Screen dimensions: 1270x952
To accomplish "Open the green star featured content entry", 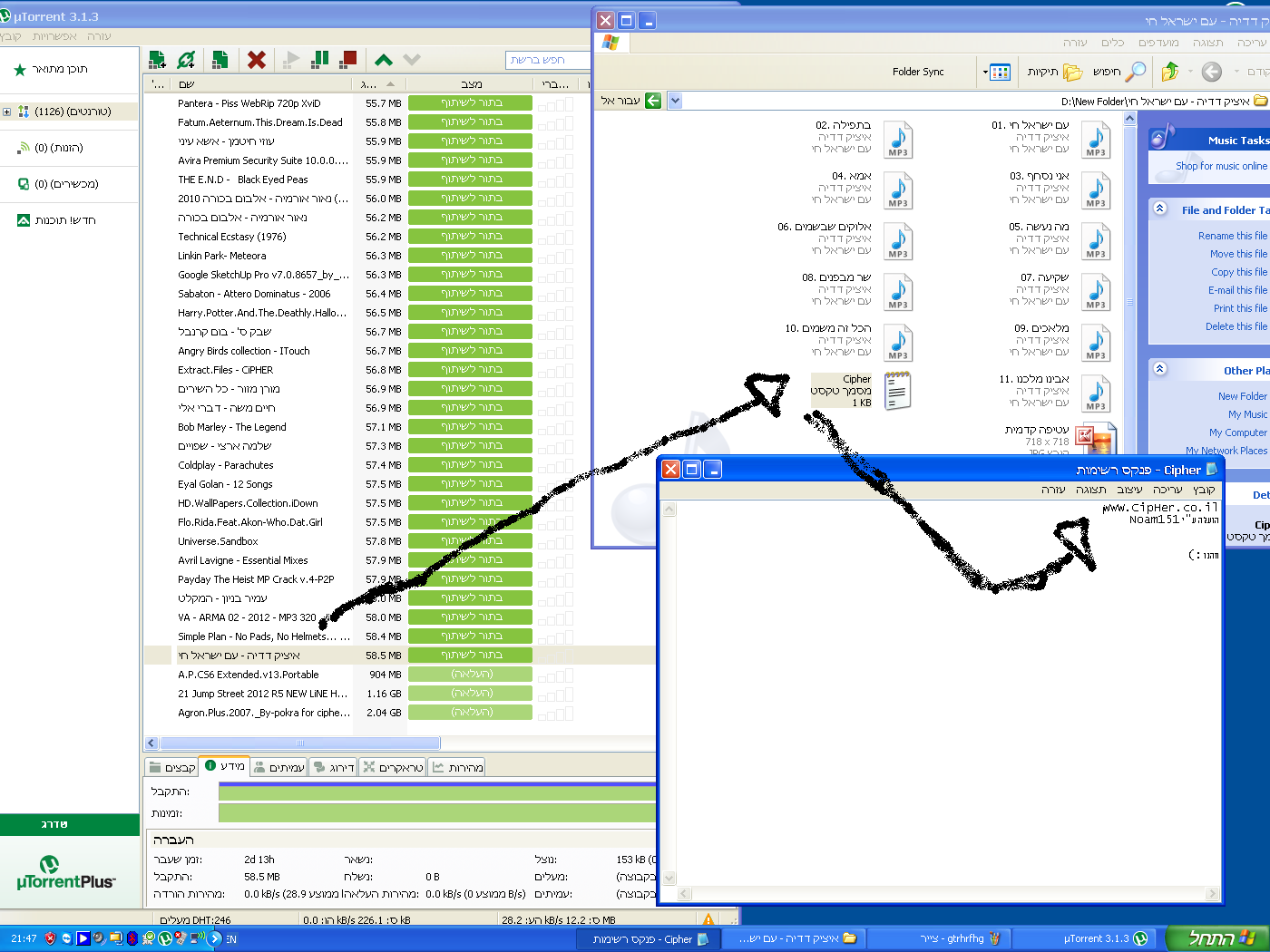I will point(51,69).
